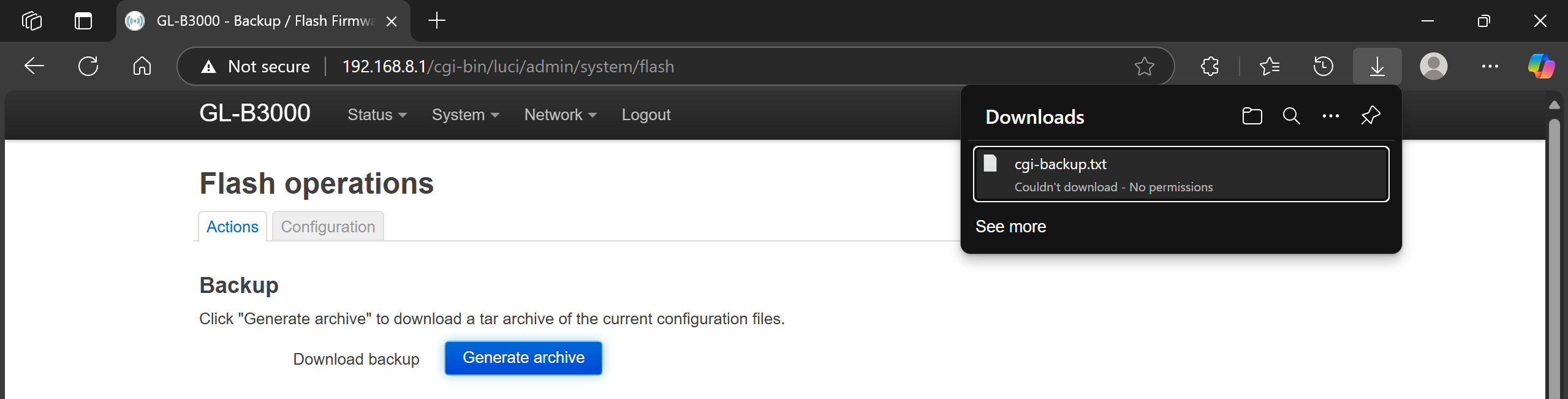Click the address bar URL field
Viewport: 1568px width, 399px height.
674,66
